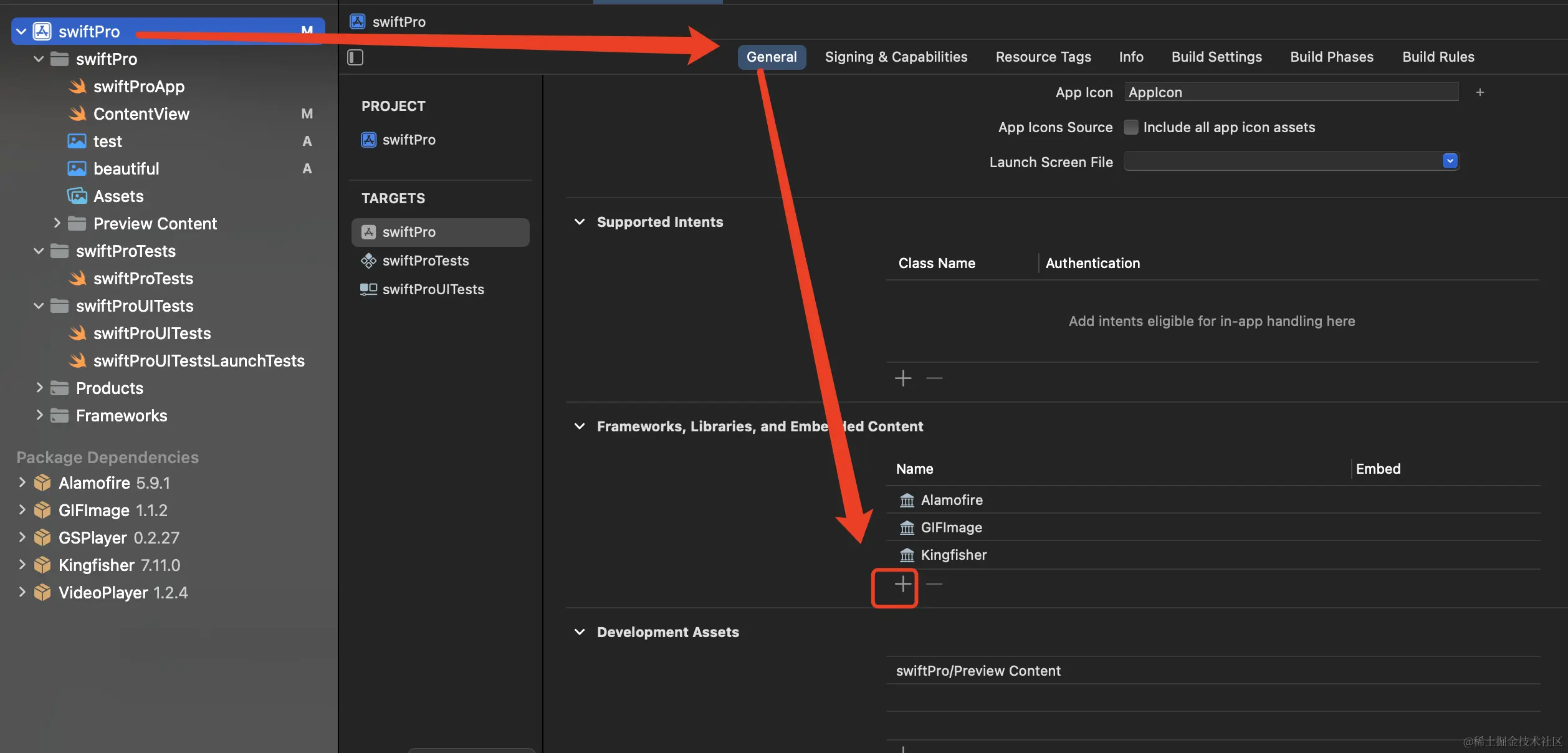Select Kingfisher library in frameworks list
Screen dimensions: 1568x753
953,555
